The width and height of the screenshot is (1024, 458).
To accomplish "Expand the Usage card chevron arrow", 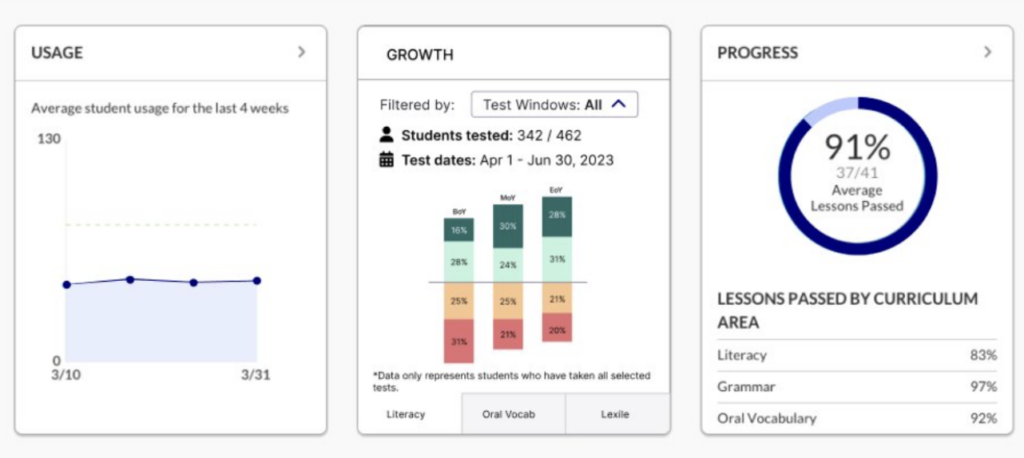I will pyautogui.click(x=301, y=52).
